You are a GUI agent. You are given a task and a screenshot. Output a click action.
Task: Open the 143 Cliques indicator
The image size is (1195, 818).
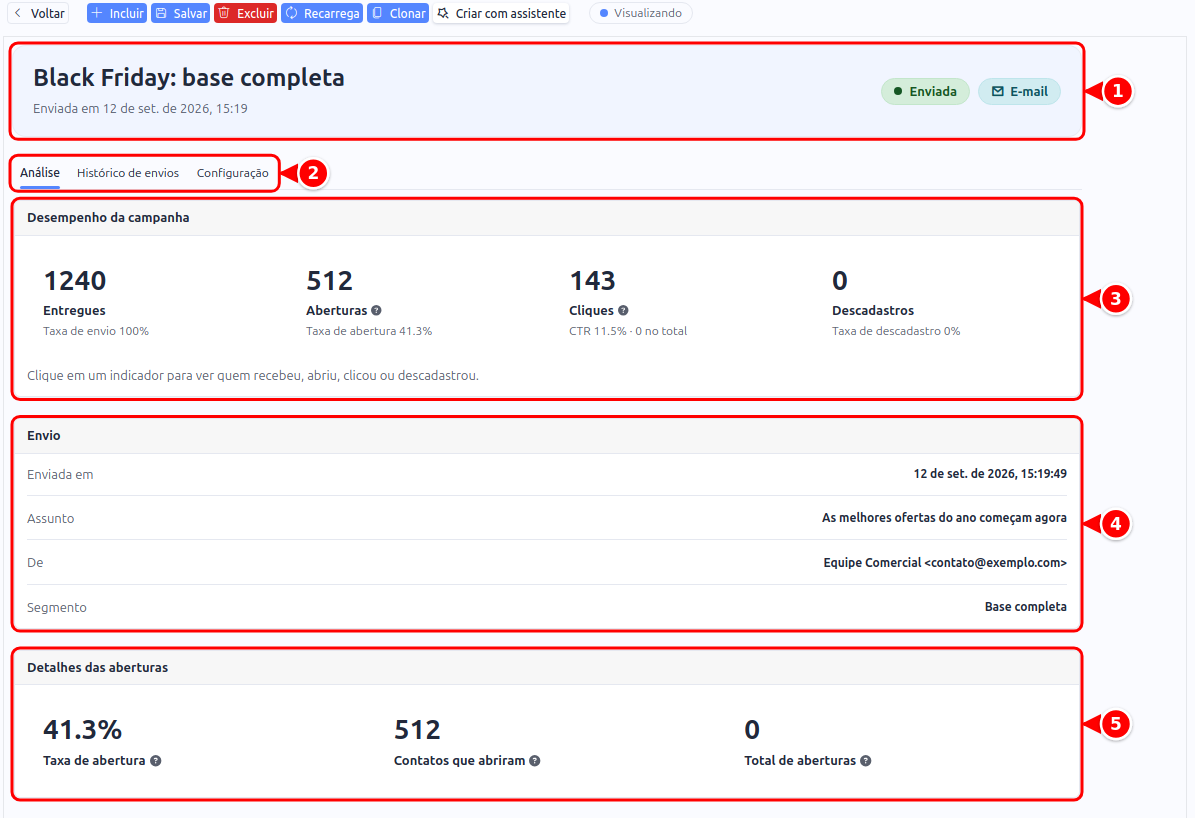point(628,303)
